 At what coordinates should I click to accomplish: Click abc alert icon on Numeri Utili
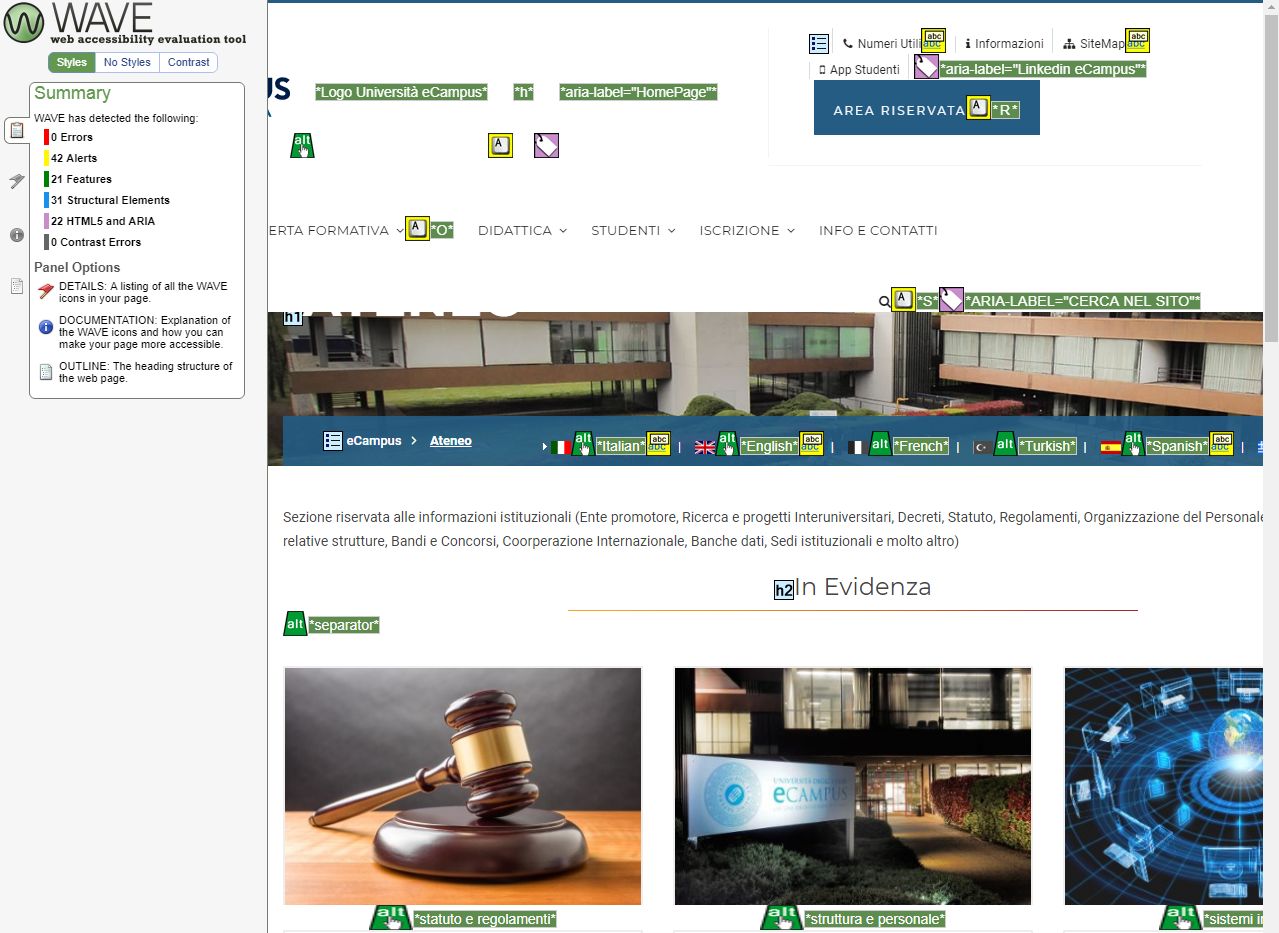click(933, 40)
